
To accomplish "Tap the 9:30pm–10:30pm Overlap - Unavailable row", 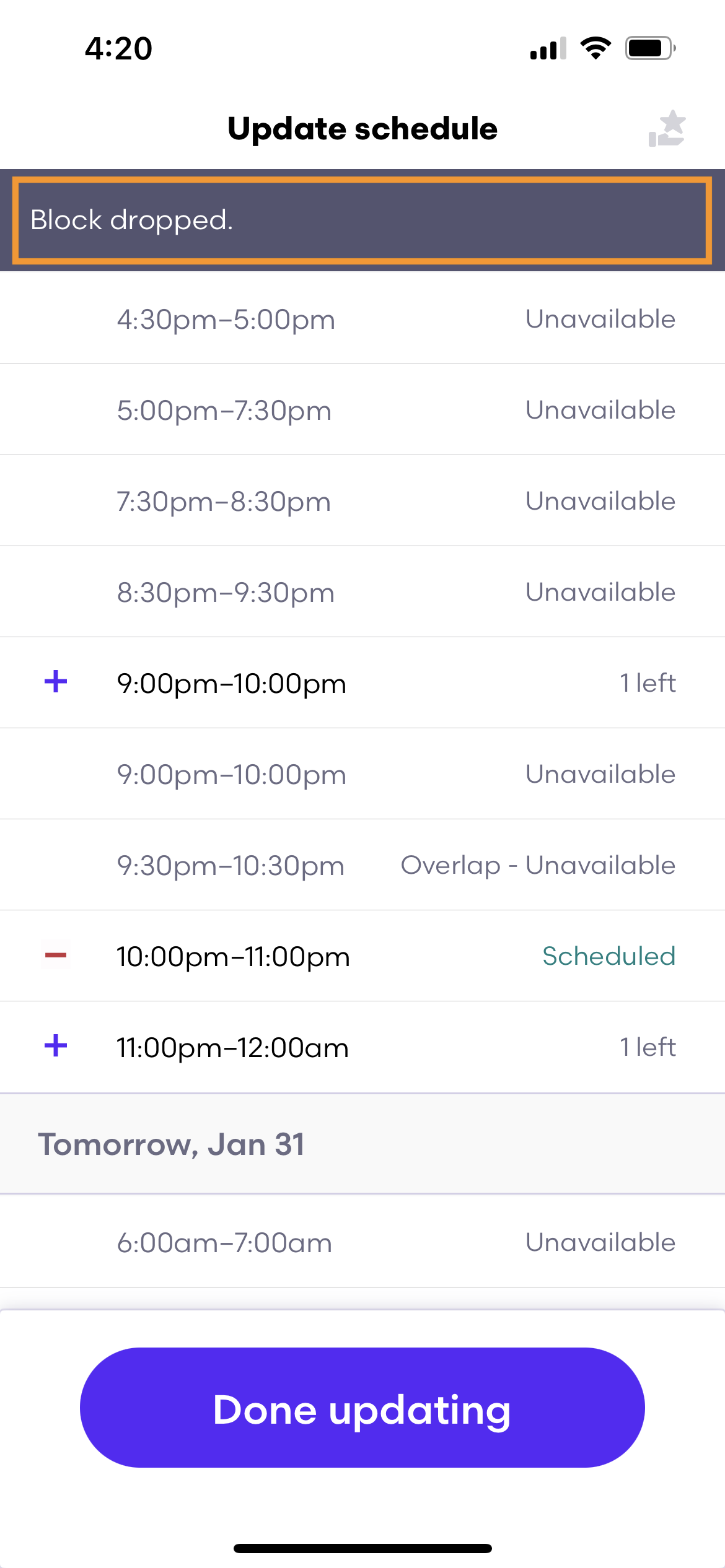I will 362,865.
